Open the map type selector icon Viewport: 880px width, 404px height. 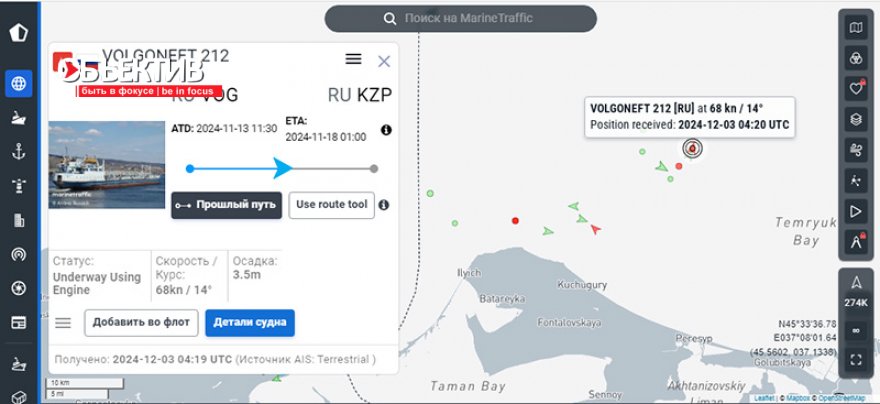point(855,27)
